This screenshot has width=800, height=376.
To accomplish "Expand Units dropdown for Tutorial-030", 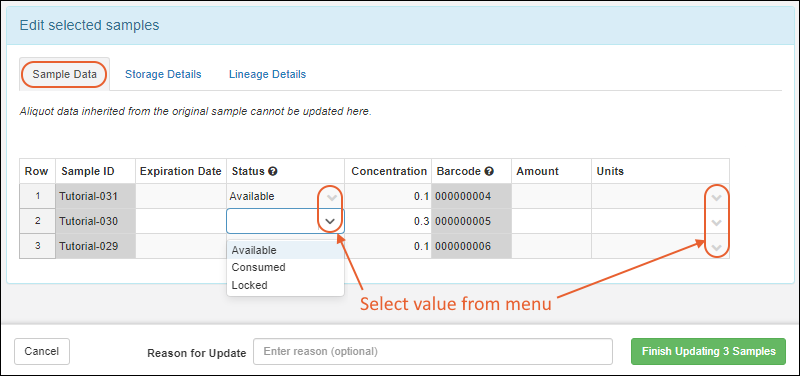I will pos(716,222).
